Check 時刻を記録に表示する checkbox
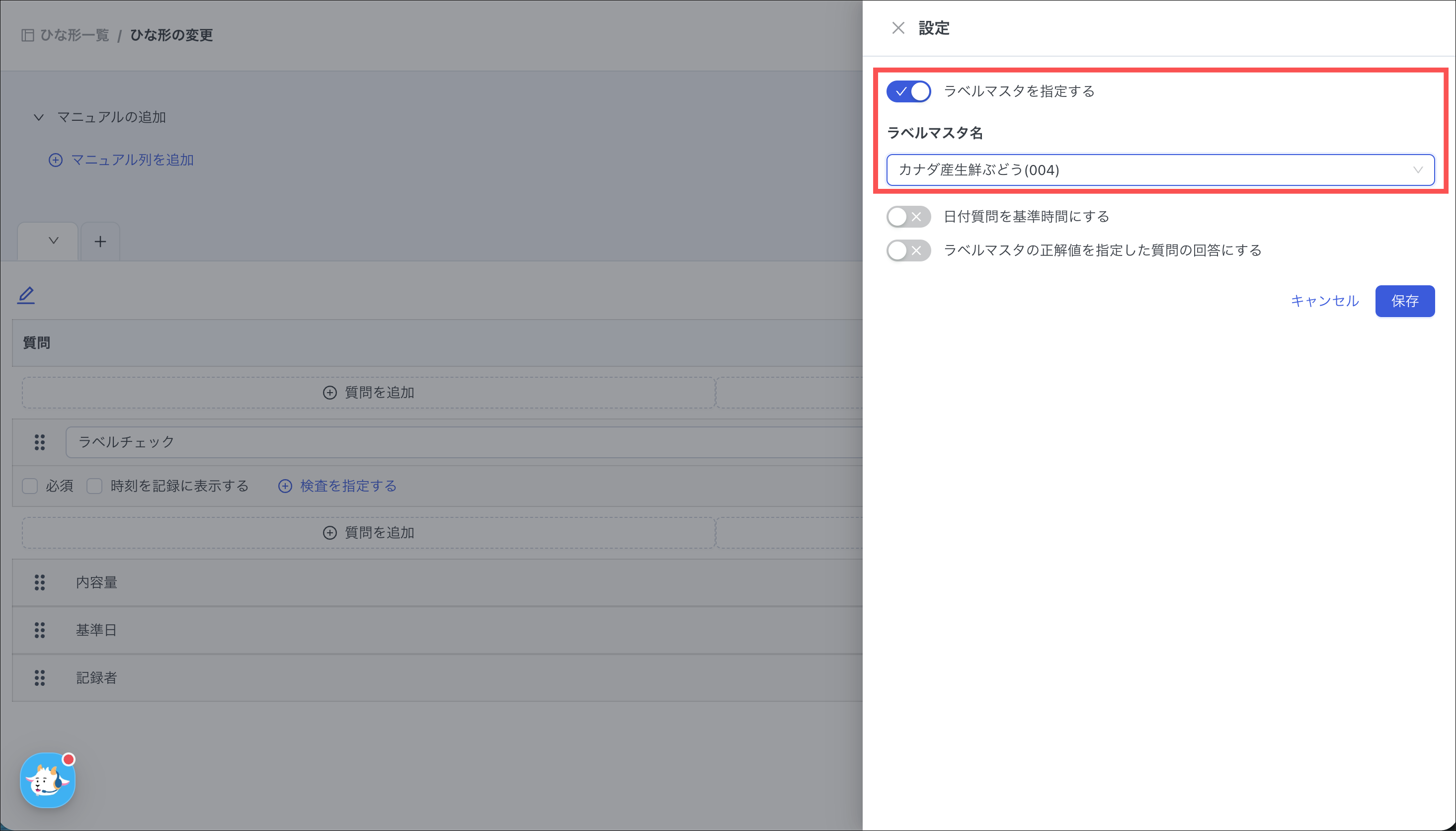Image resolution: width=1456 pixels, height=831 pixels. coord(94,486)
